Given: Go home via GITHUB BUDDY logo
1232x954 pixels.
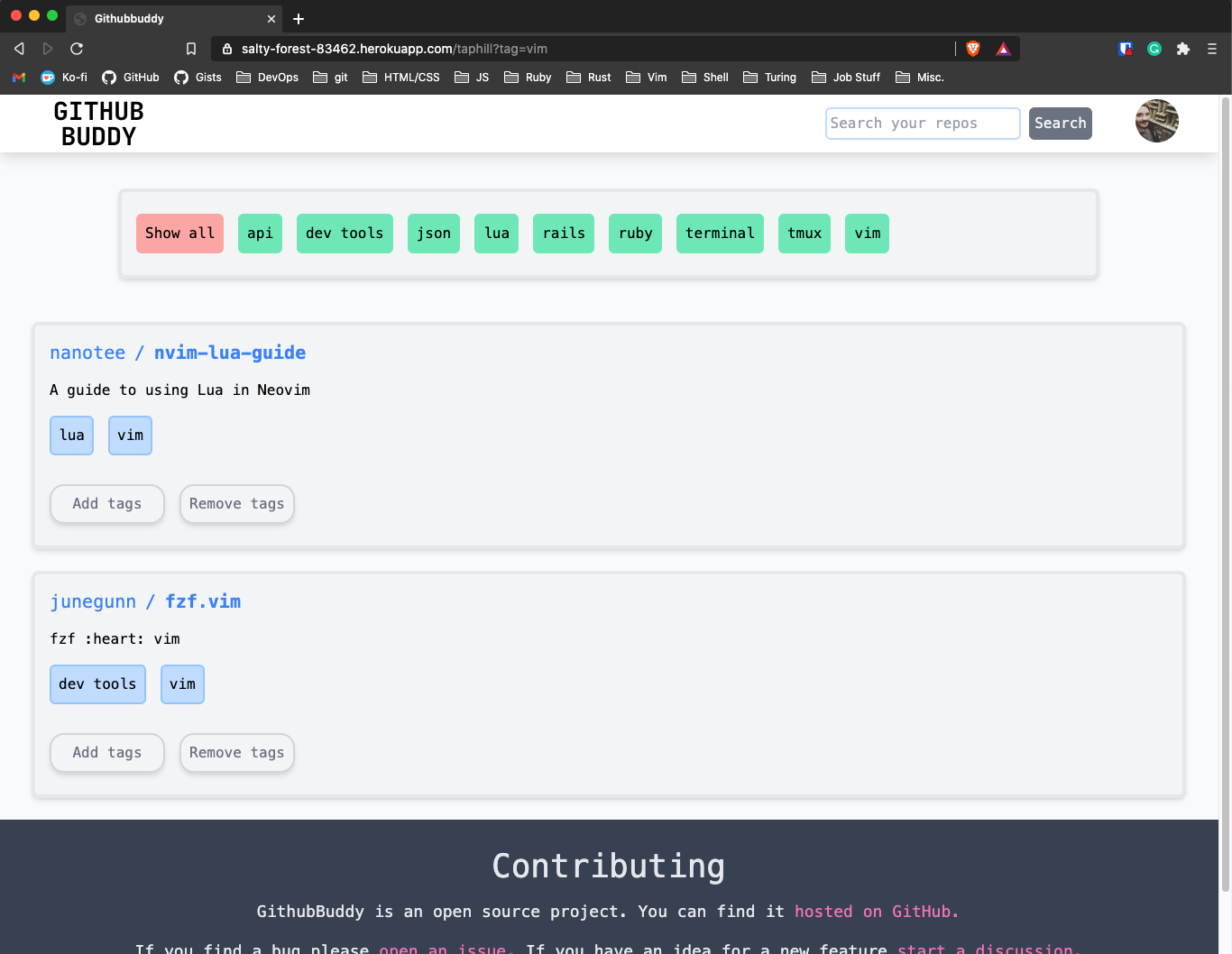Looking at the screenshot, I should click(98, 124).
